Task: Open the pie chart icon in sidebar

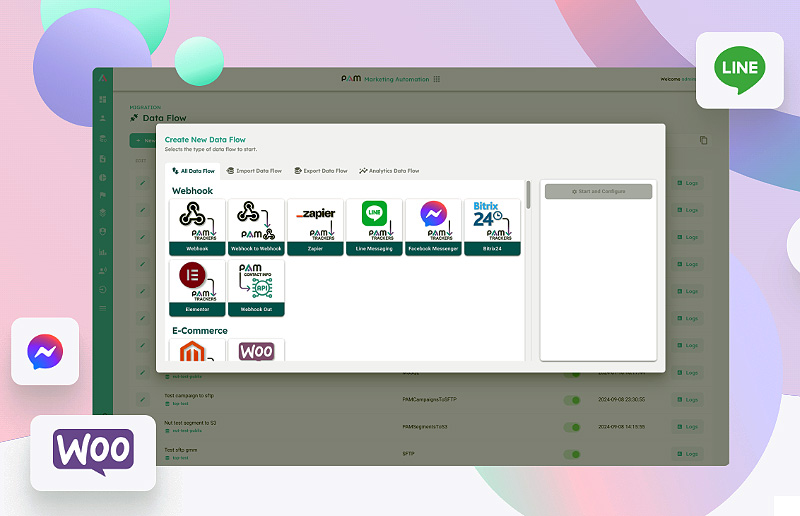Action: 103,178
